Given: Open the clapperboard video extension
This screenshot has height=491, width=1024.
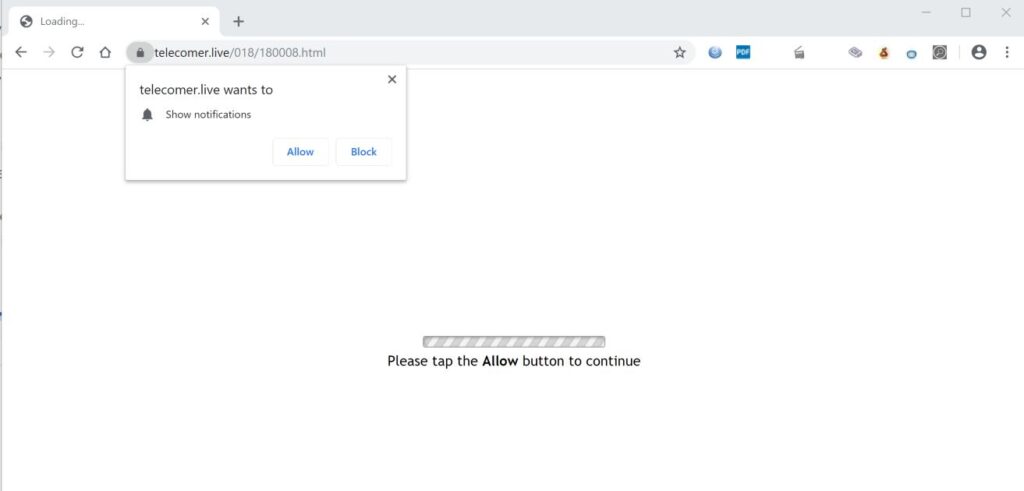Looking at the screenshot, I should [x=799, y=54].
